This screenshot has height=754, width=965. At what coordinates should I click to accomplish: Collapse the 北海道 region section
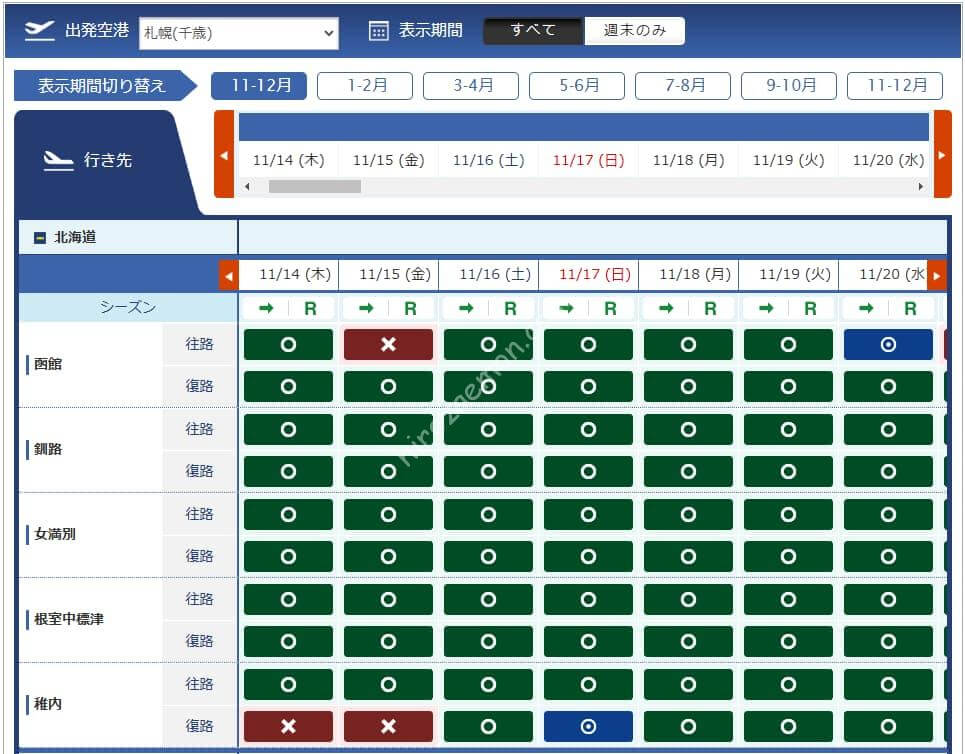pos(39,238)
